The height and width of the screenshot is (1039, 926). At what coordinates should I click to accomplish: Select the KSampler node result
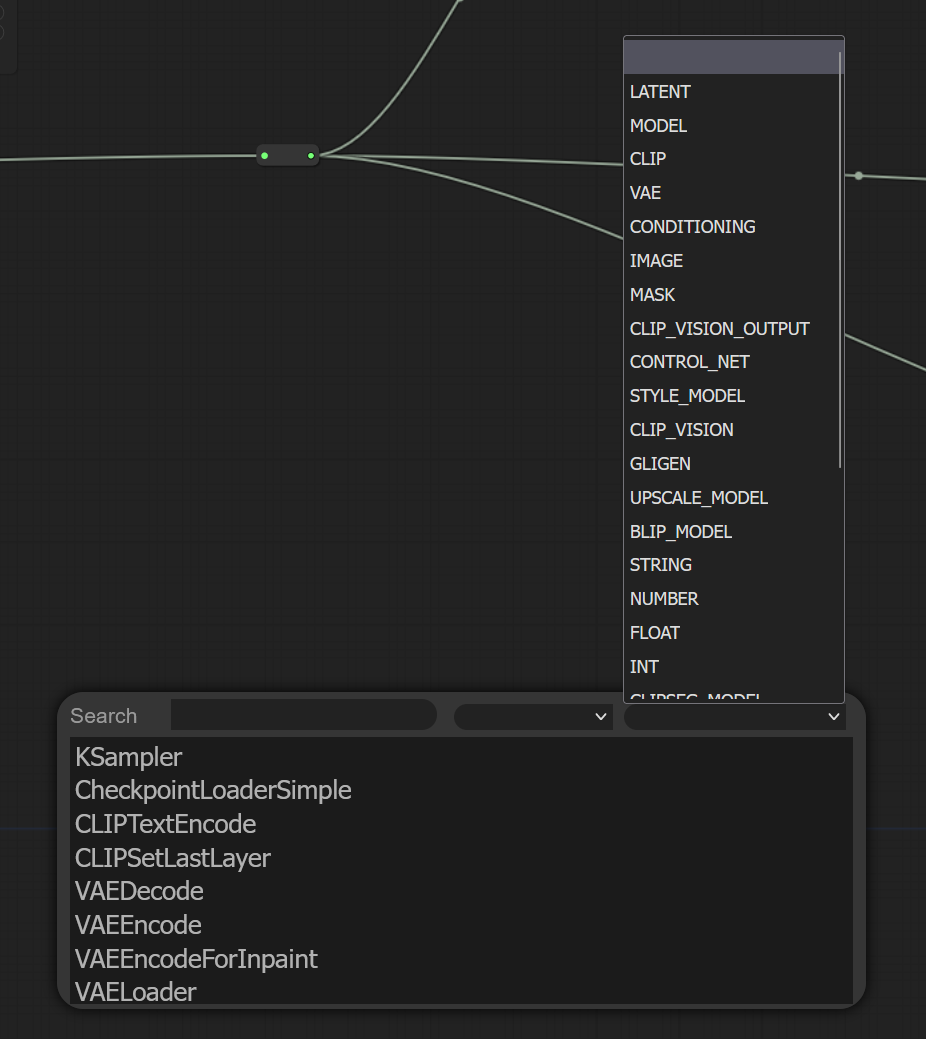click(x=128, y=757)
